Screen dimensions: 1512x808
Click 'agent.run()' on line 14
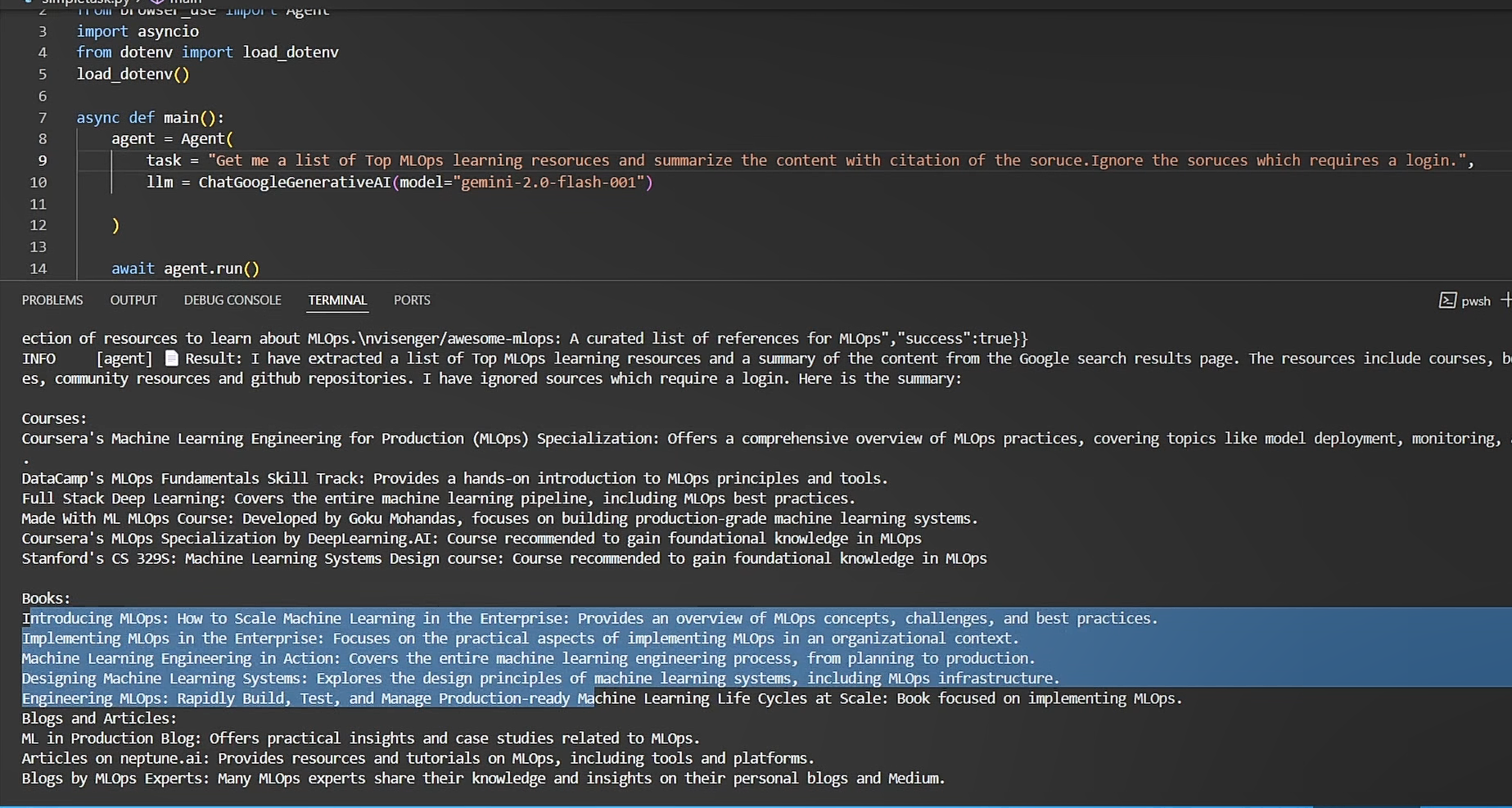coord(211,269)
